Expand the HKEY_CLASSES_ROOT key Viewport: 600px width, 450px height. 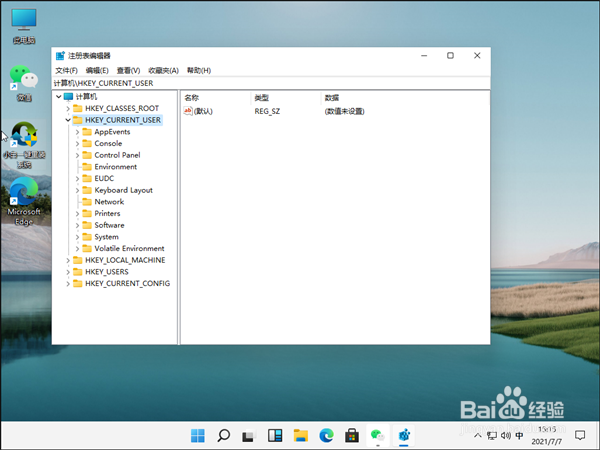pyautogui.click(x=68, y=108)
